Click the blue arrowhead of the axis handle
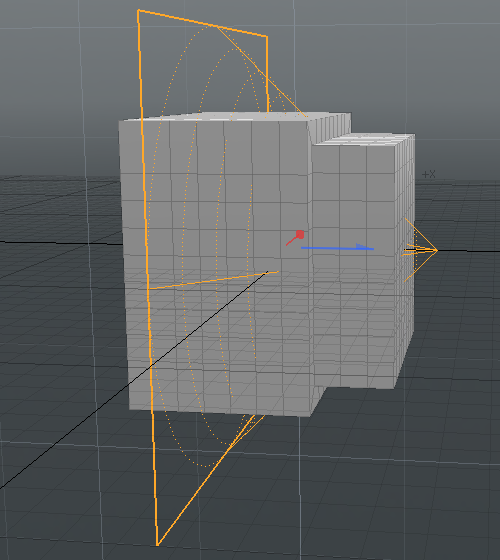 pyautogui.click(x=364, y=247)
